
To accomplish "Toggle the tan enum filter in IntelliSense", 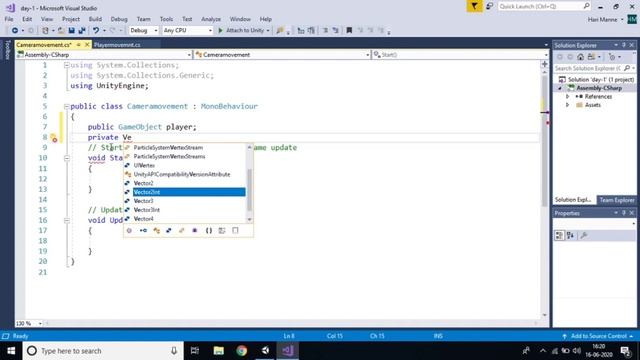I will pyautogui.click(x=182, y=231).
